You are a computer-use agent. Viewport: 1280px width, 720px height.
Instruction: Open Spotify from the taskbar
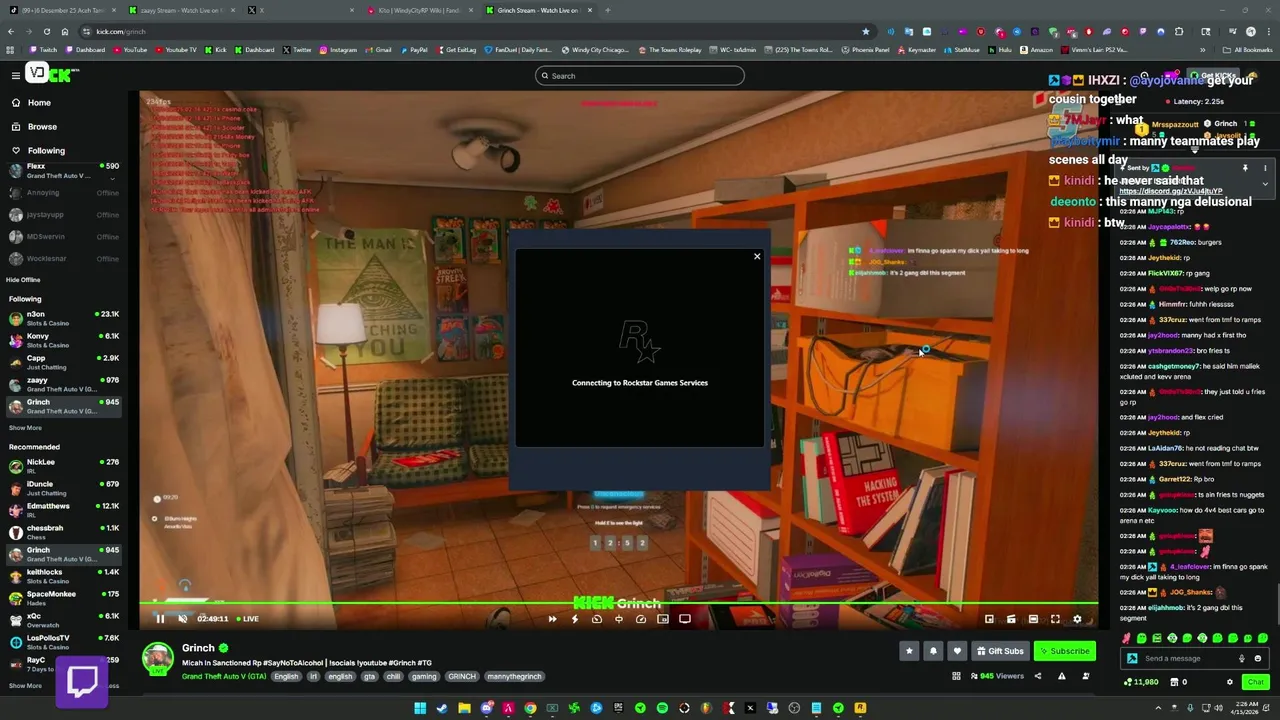662,708
